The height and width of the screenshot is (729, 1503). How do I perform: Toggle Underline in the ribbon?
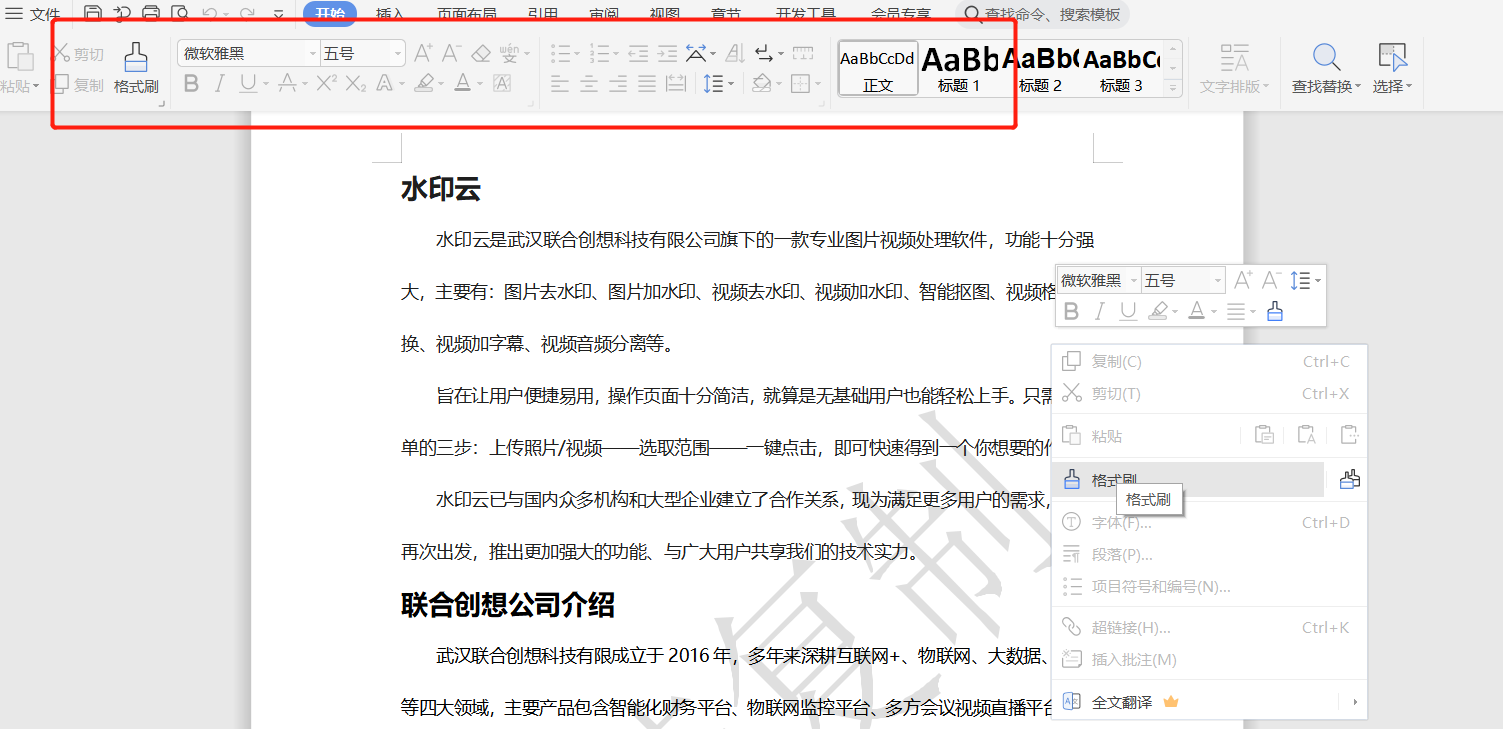tap(247, 84)
